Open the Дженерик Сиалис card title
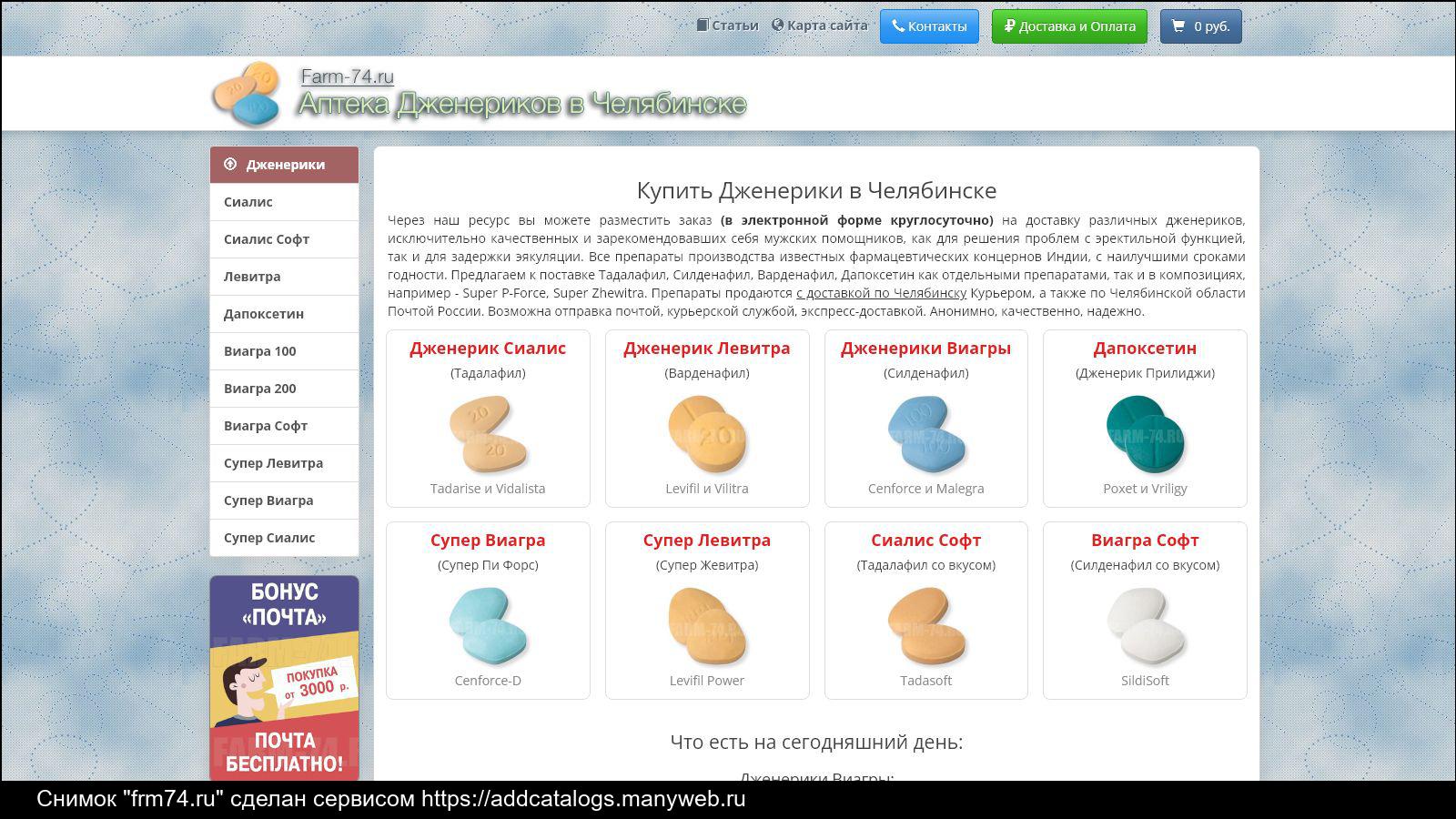Image resolution: width=1456 pixels, height=819 pixels. (x=488, y=349)
